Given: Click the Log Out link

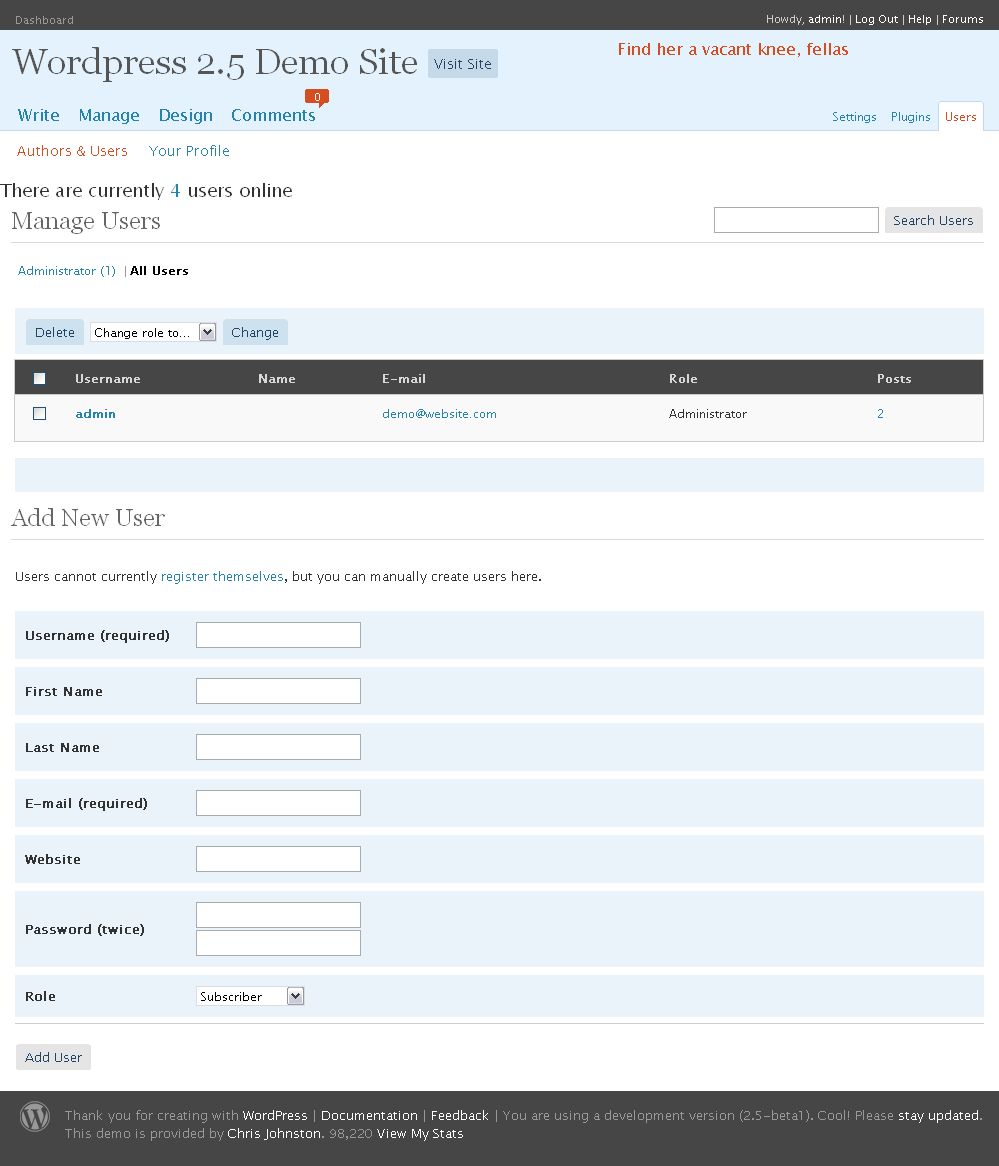Looking at the screenshot, I should click(x=876, y=19).
